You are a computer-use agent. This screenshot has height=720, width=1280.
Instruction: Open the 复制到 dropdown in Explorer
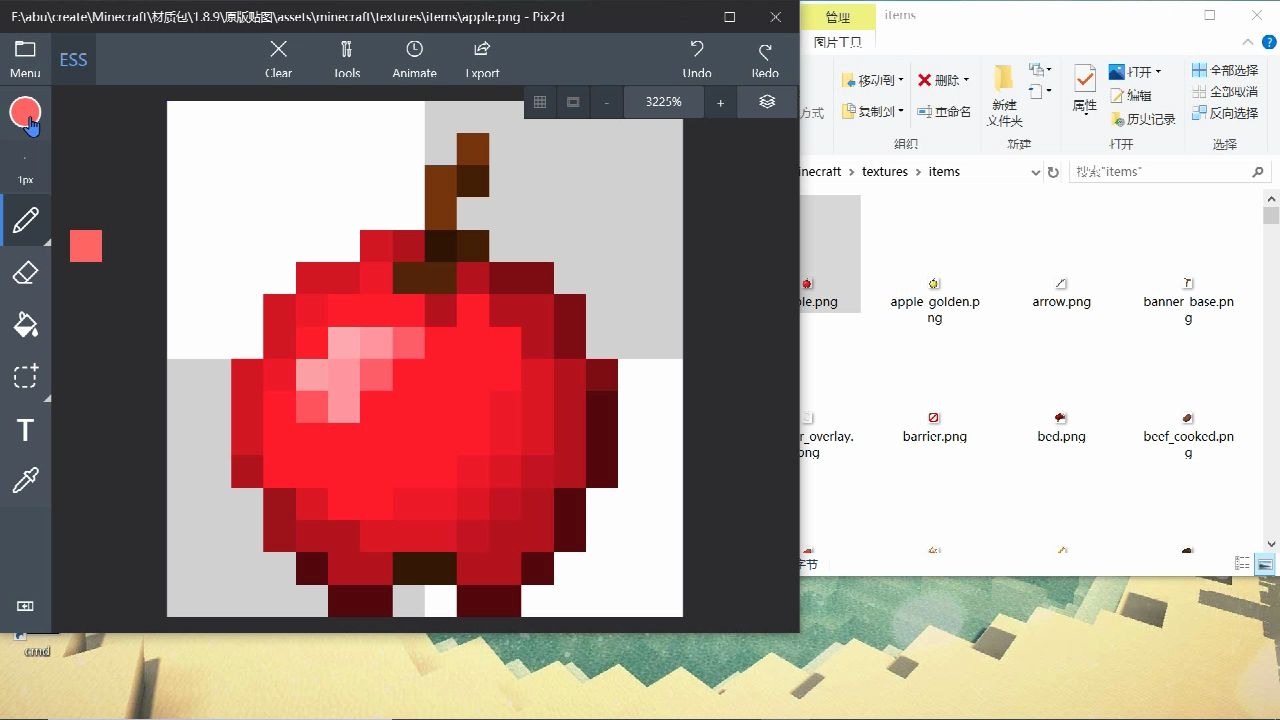click(x=873, y=111)
